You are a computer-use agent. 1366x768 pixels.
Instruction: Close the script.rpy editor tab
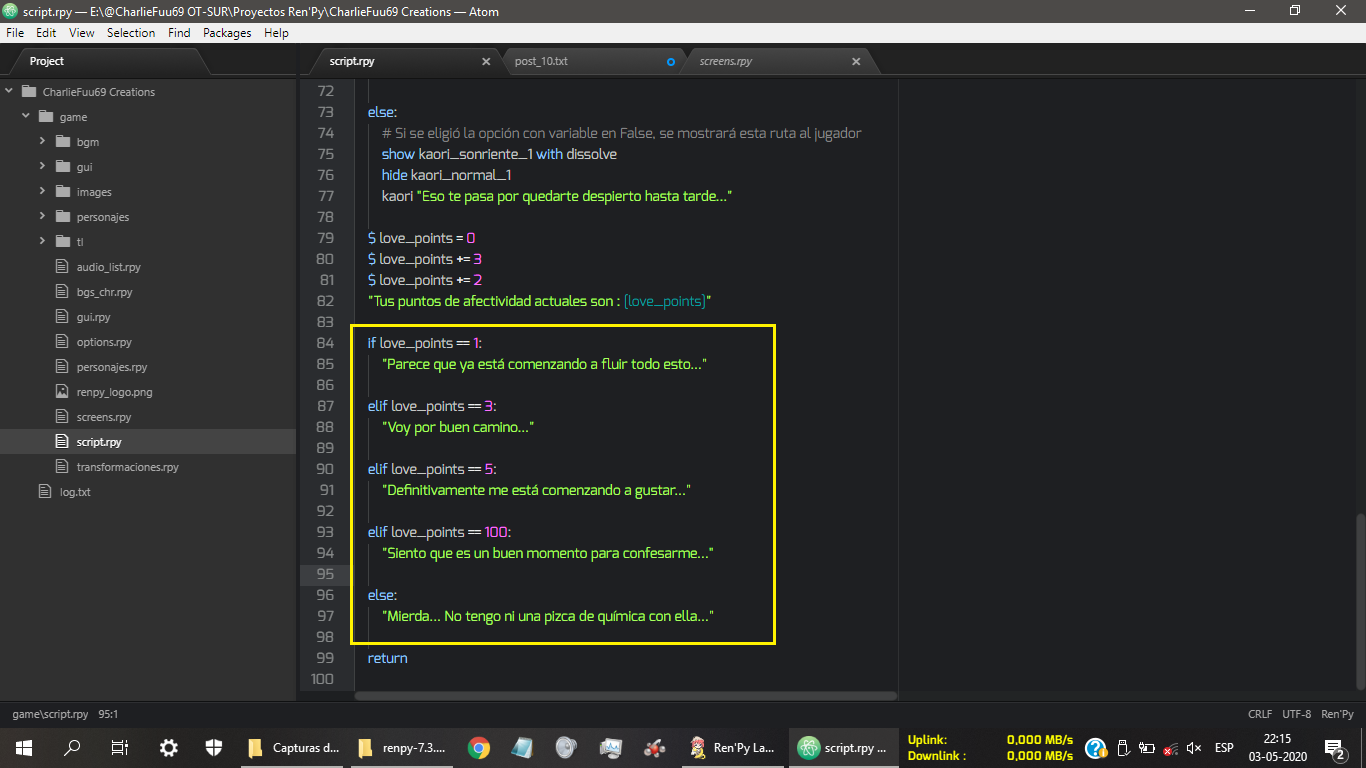(x=486, y=62)
